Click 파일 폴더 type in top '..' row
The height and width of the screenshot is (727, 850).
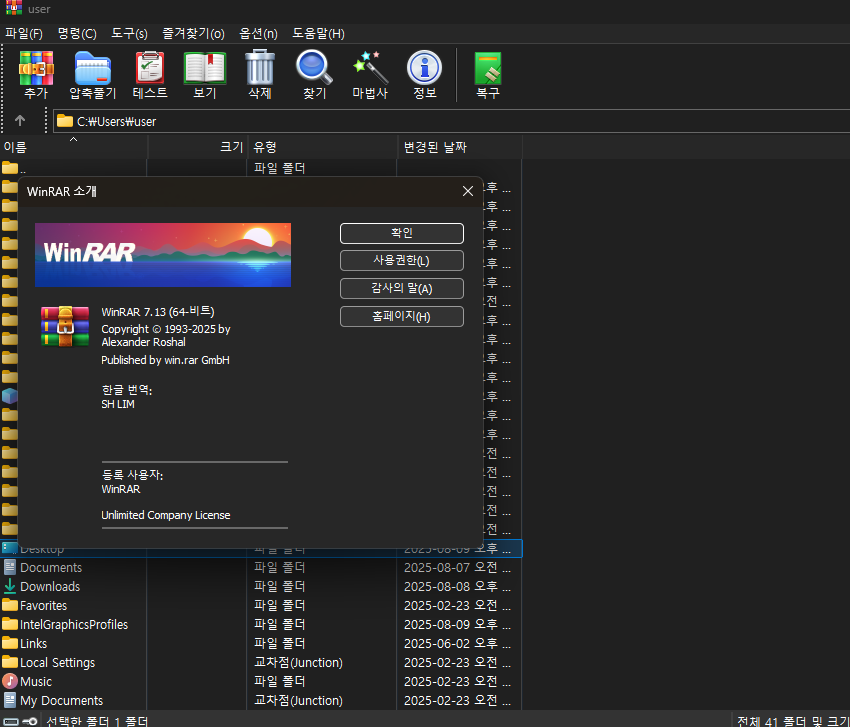pyautogui.click(x=280, y=168)
